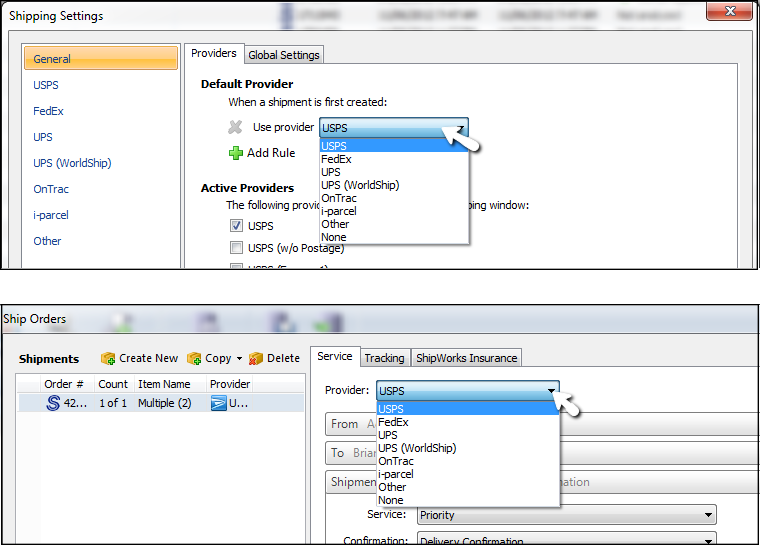Image resolution: width=760 pixels, height=546 pixels.
Task: Select UPS (WorldShip) in settings sidebar
Action: pos(72,163)
